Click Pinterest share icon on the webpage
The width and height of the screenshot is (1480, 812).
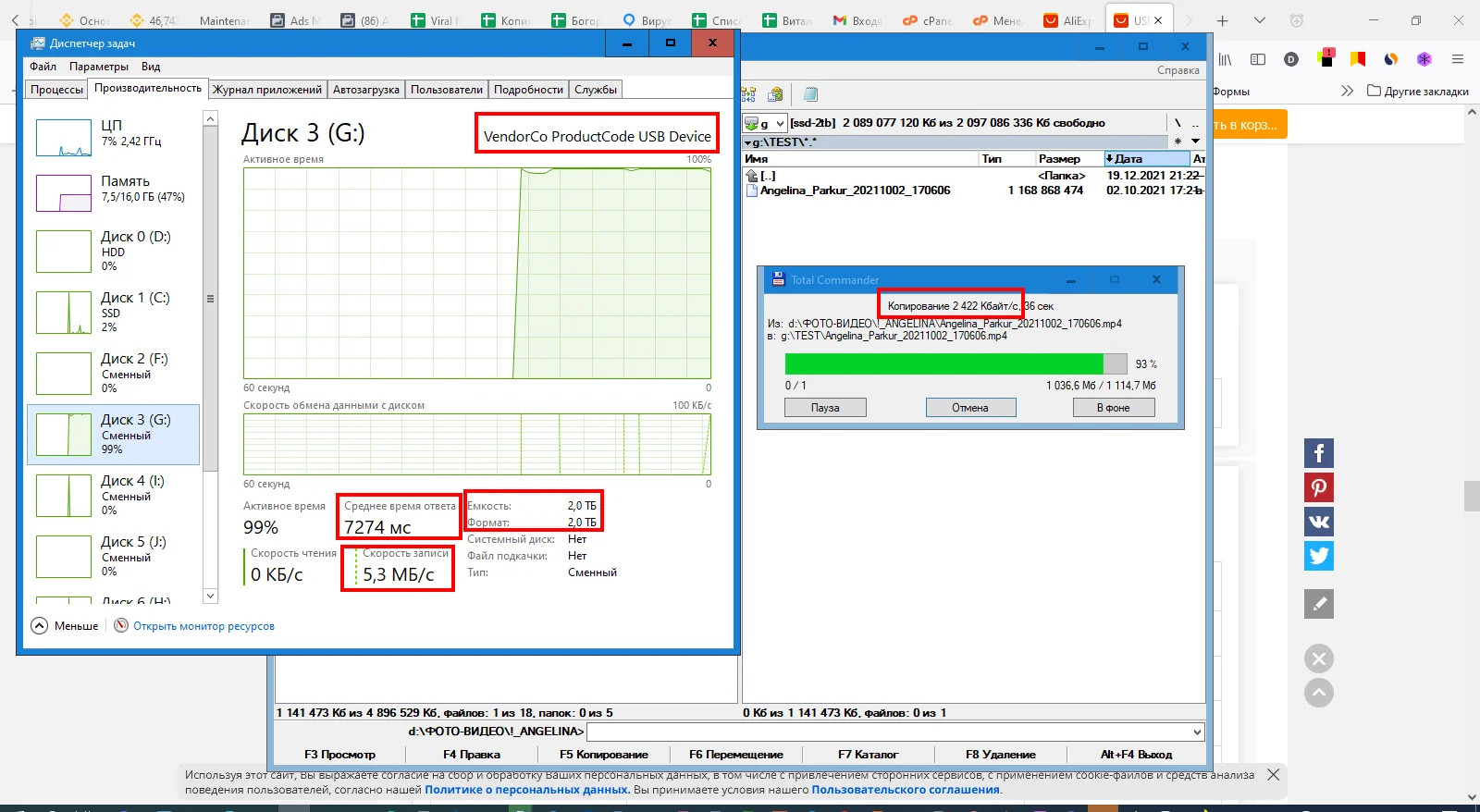pos(1319,487)
